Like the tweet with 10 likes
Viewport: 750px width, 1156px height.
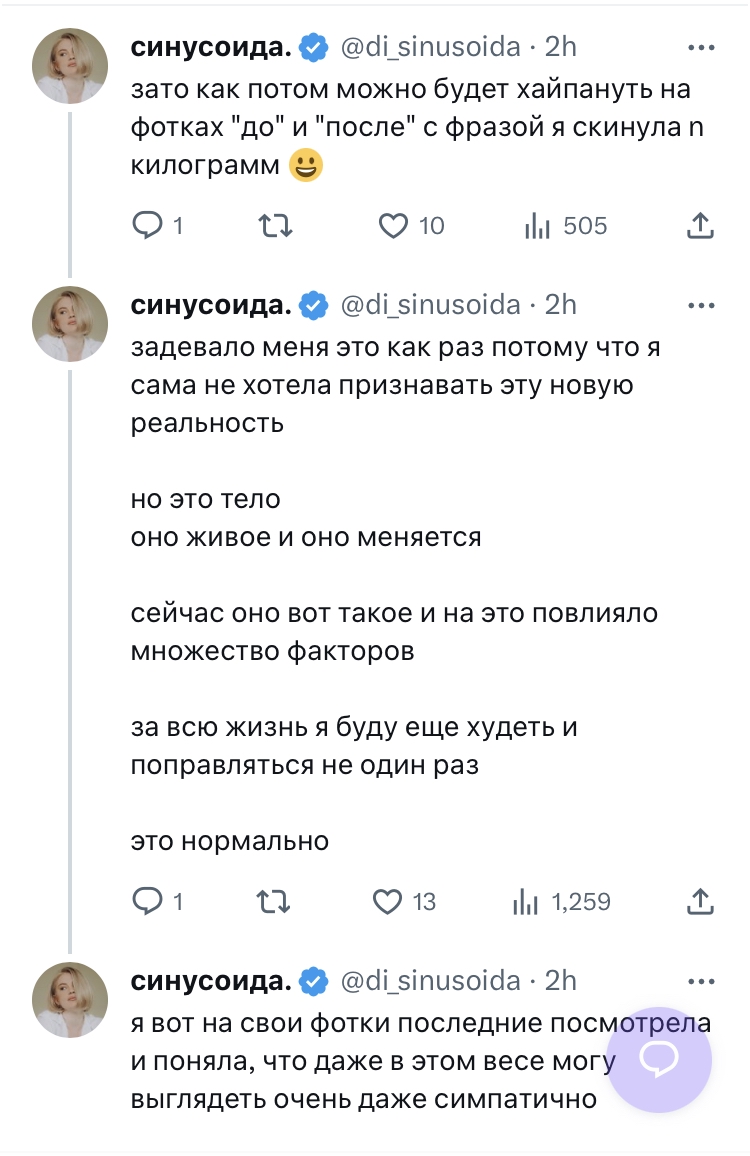tap(392, 227)
